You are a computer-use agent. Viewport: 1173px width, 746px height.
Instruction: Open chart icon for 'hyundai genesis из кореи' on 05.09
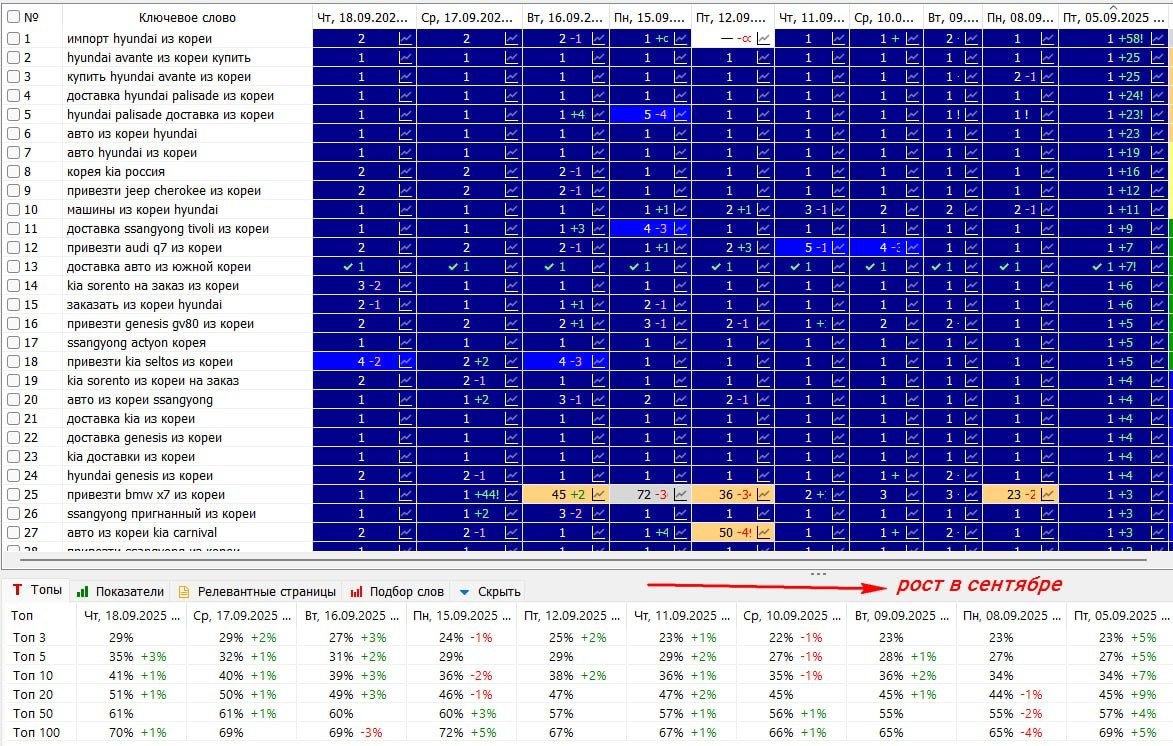tap(1157, 476)
